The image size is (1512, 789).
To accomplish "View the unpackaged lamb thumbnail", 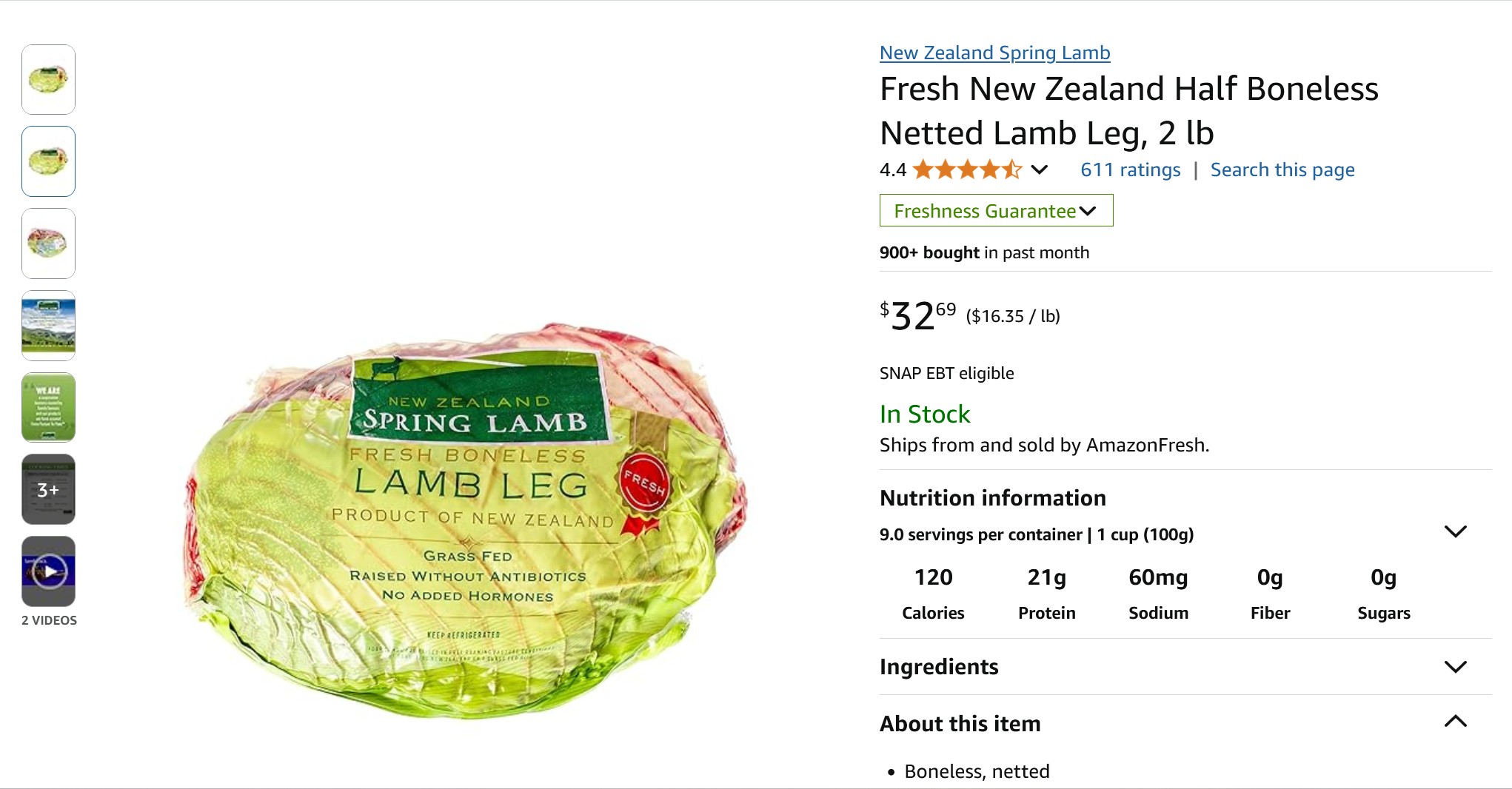I will [49, 244].
